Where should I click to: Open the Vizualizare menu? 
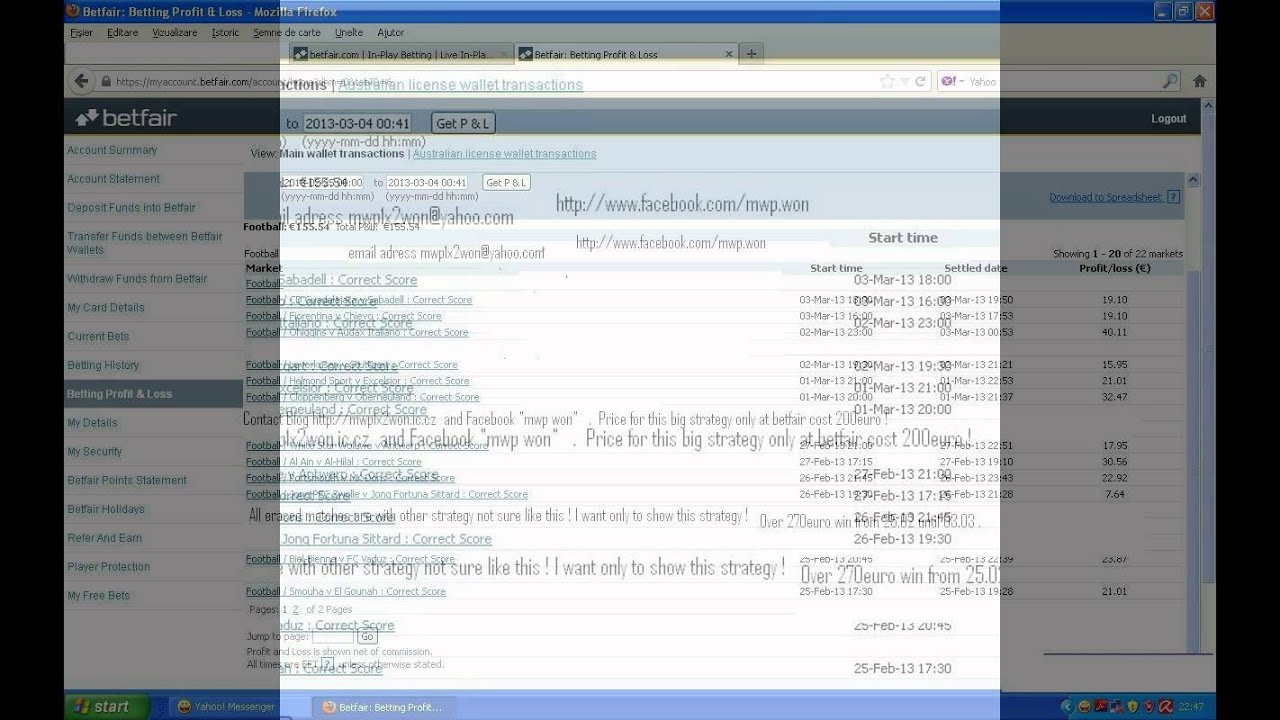(x=174, y=33)
